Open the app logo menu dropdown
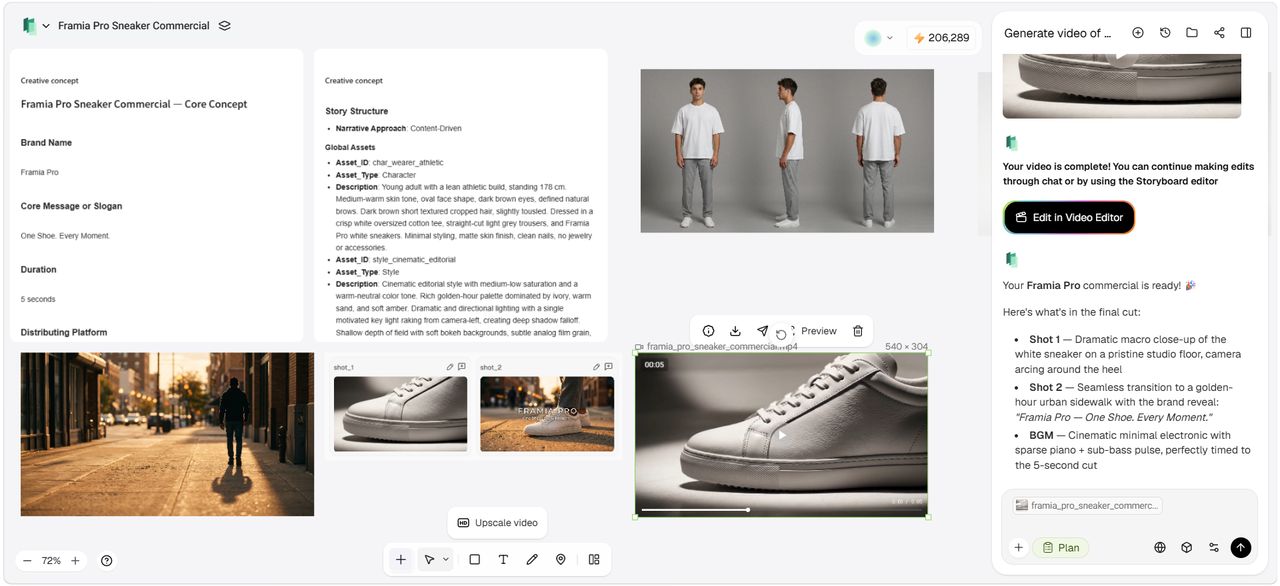The width and height of the screenshot is (1280, 586). [x=36, y=26]
